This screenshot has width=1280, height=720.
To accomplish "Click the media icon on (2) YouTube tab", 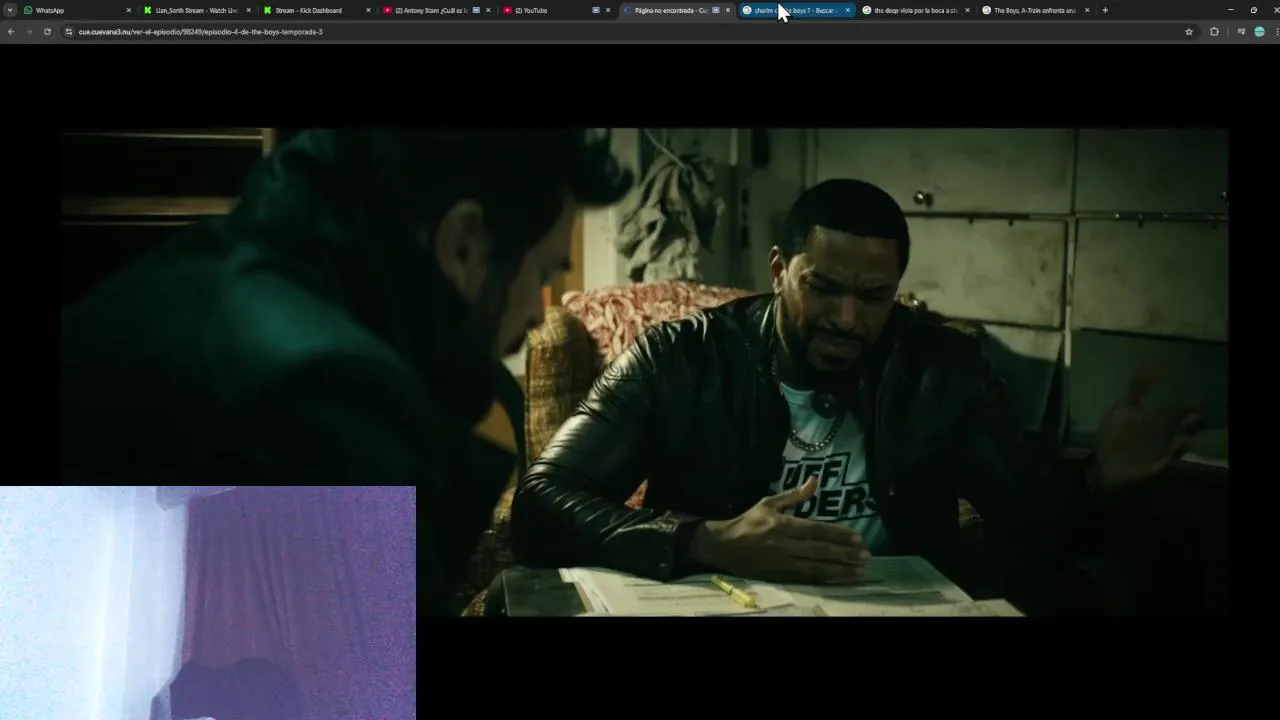I will point(596,10).
